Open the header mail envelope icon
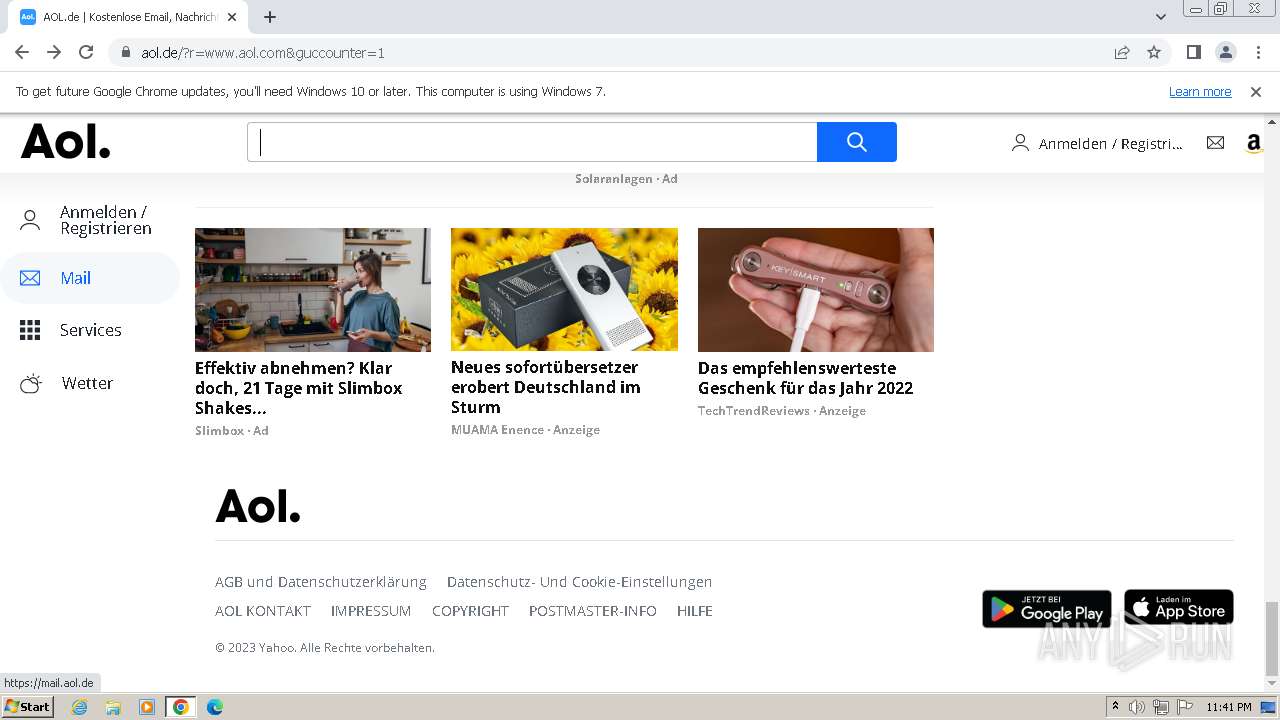Screen dimensions: 1280x720 click(1215, 143)
